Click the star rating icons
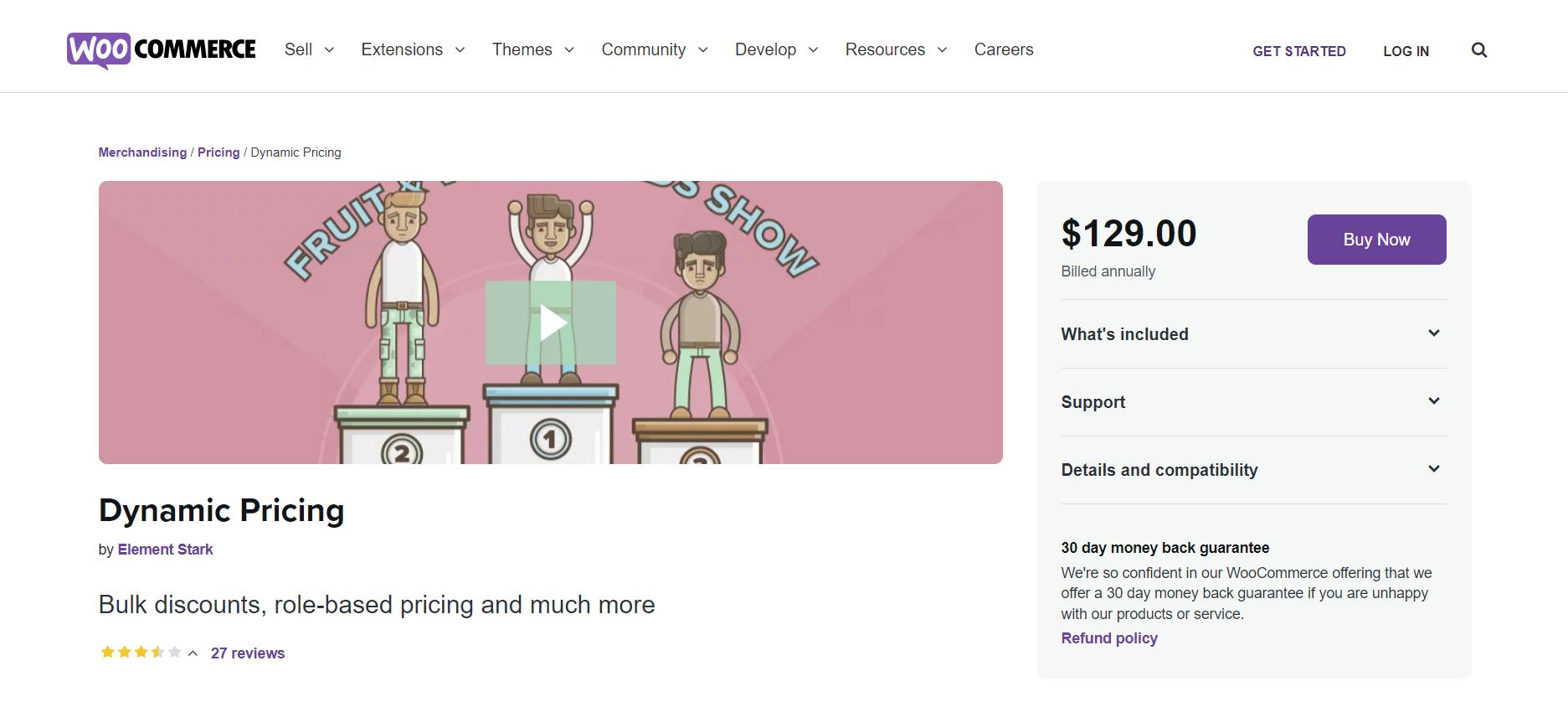This screenshot has height=702, width=1568. [x=141, y=653]
